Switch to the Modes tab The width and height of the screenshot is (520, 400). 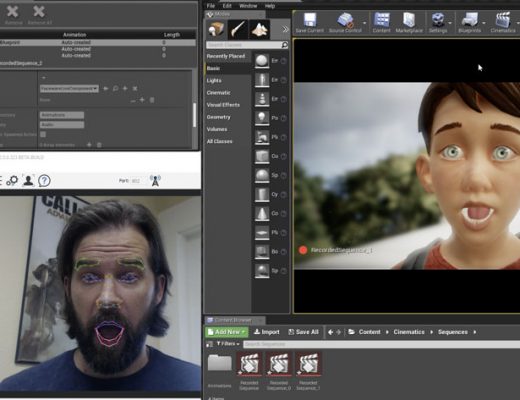pos(235,14)
